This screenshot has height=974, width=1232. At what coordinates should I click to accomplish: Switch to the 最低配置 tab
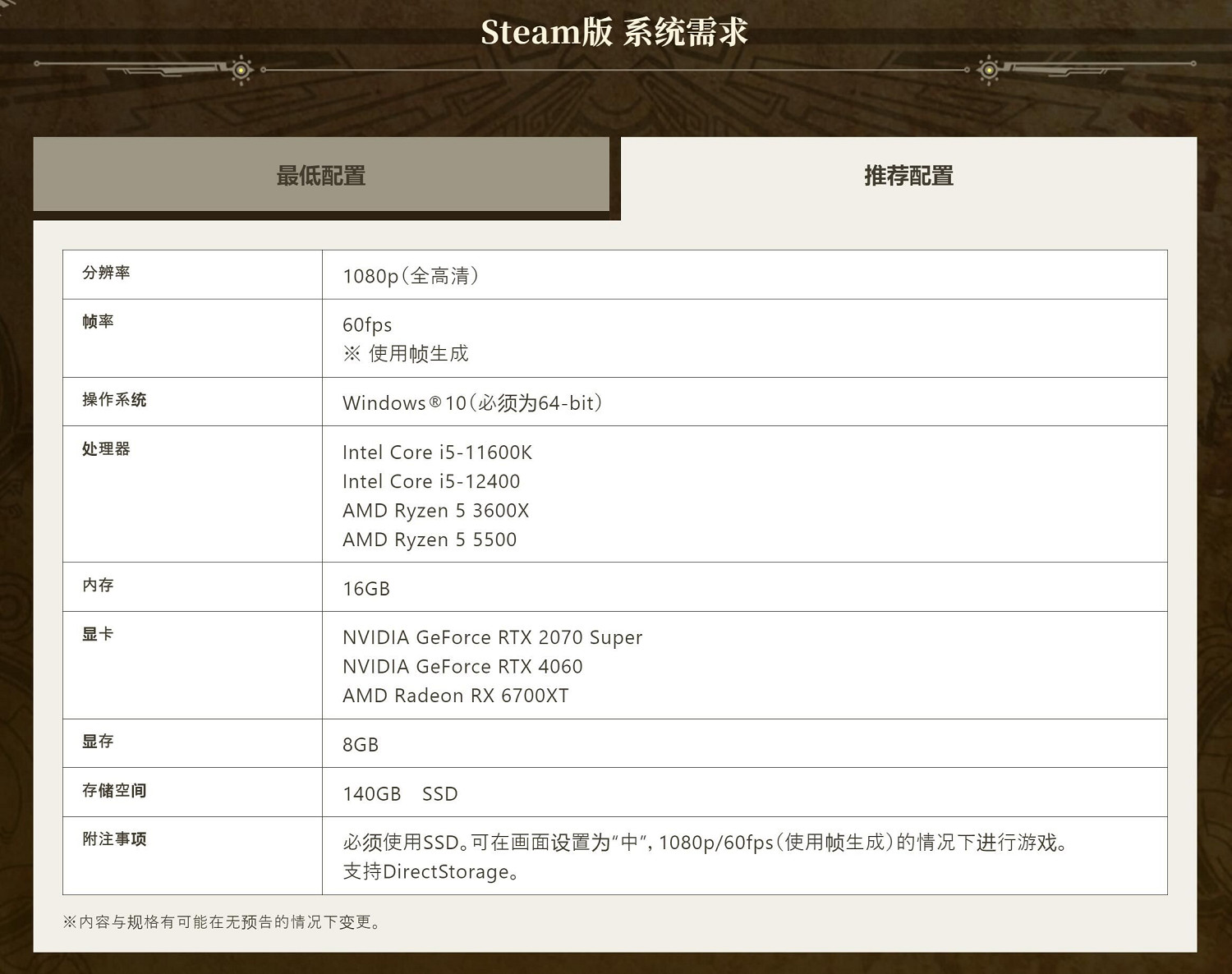(320, 175)
